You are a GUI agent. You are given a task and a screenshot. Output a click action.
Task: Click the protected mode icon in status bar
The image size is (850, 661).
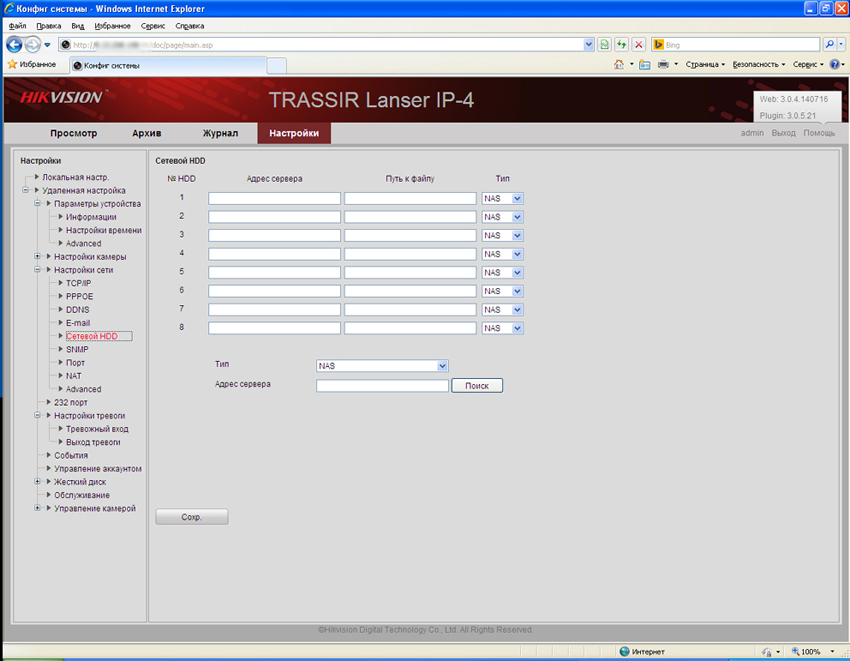[767, 652]
